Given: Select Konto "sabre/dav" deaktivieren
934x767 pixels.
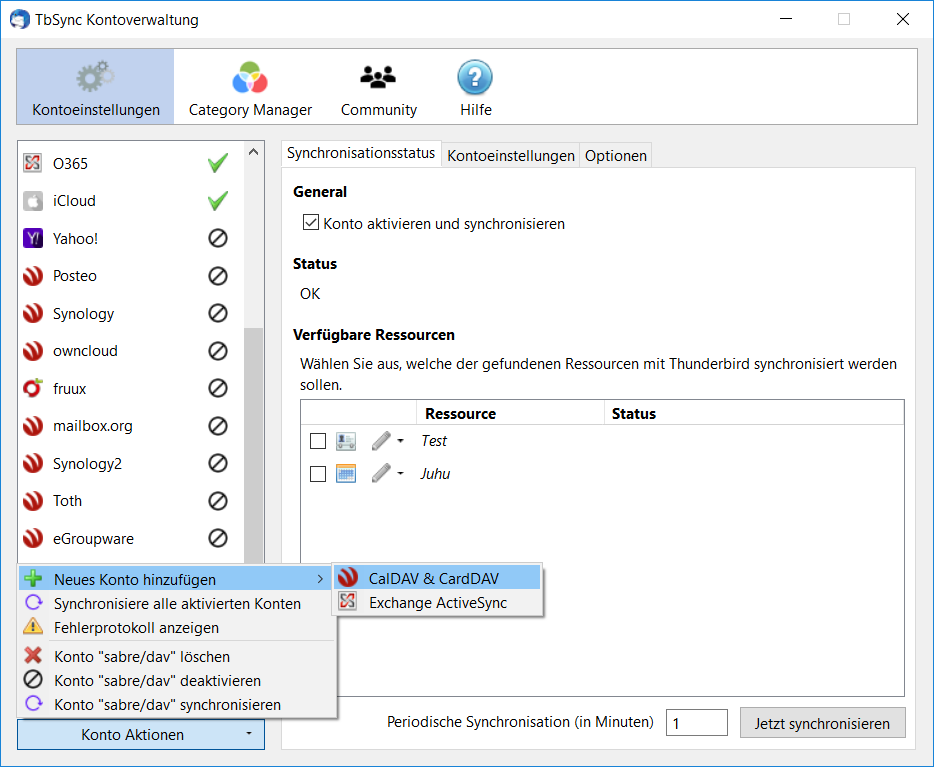Looking at the screenshot, I should 176,680.
